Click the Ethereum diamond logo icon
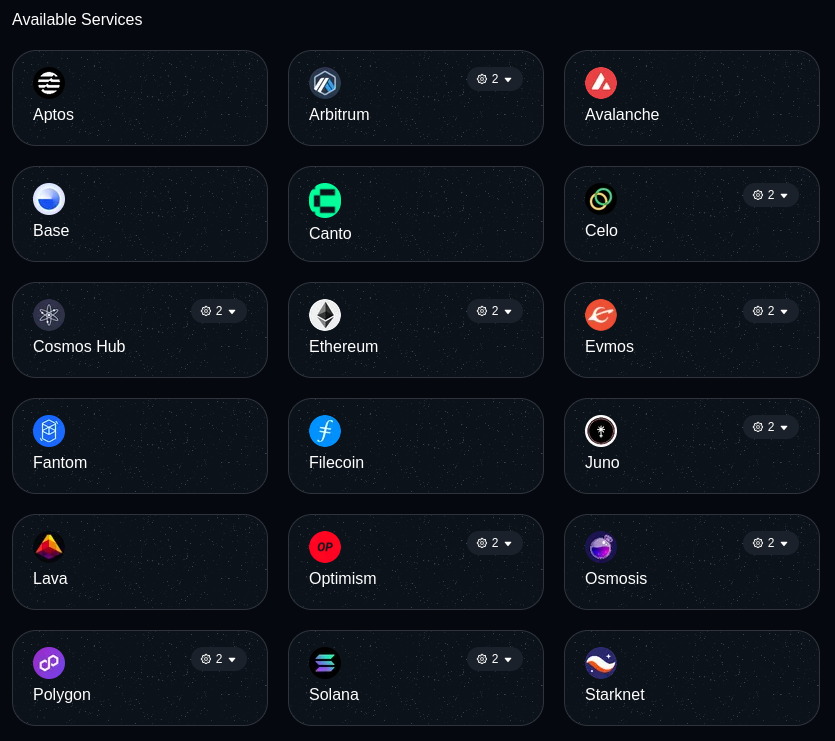 click(325, 315)
